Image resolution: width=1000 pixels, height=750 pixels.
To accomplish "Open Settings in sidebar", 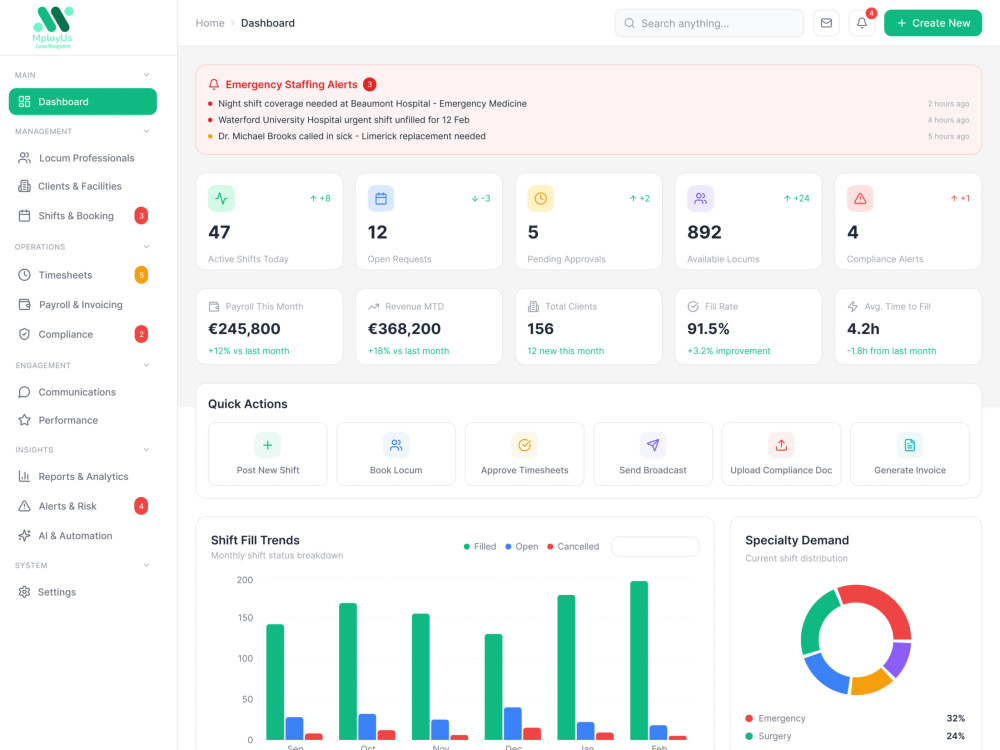I will click(83, 592).
